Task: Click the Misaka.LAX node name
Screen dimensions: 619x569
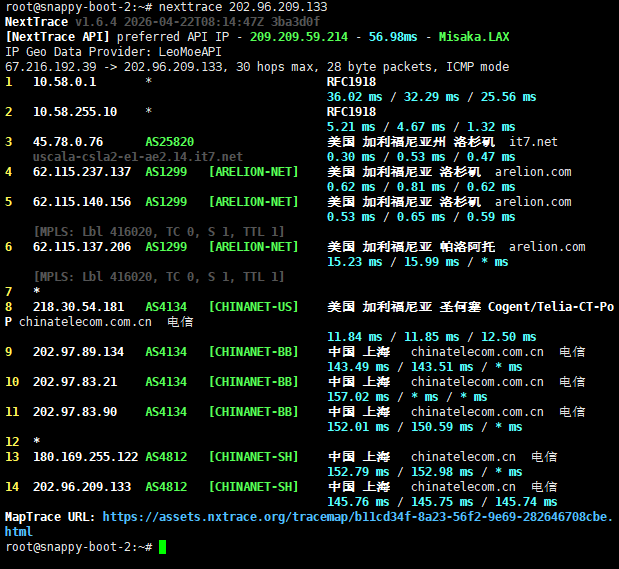Action: [x=474, y=37]
